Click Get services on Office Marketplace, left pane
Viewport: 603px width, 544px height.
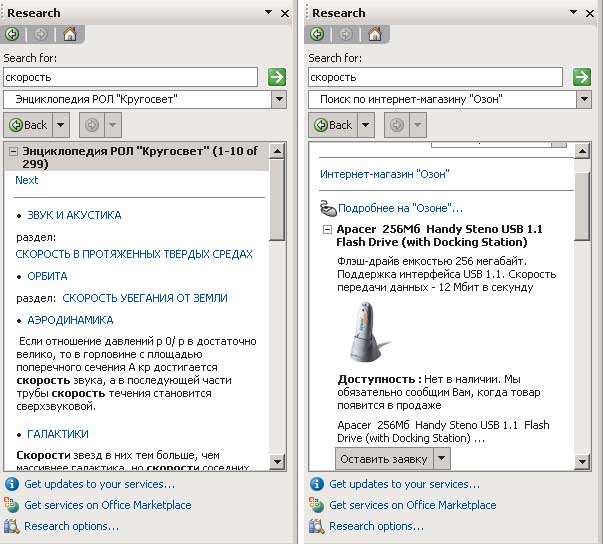(108, 505)
